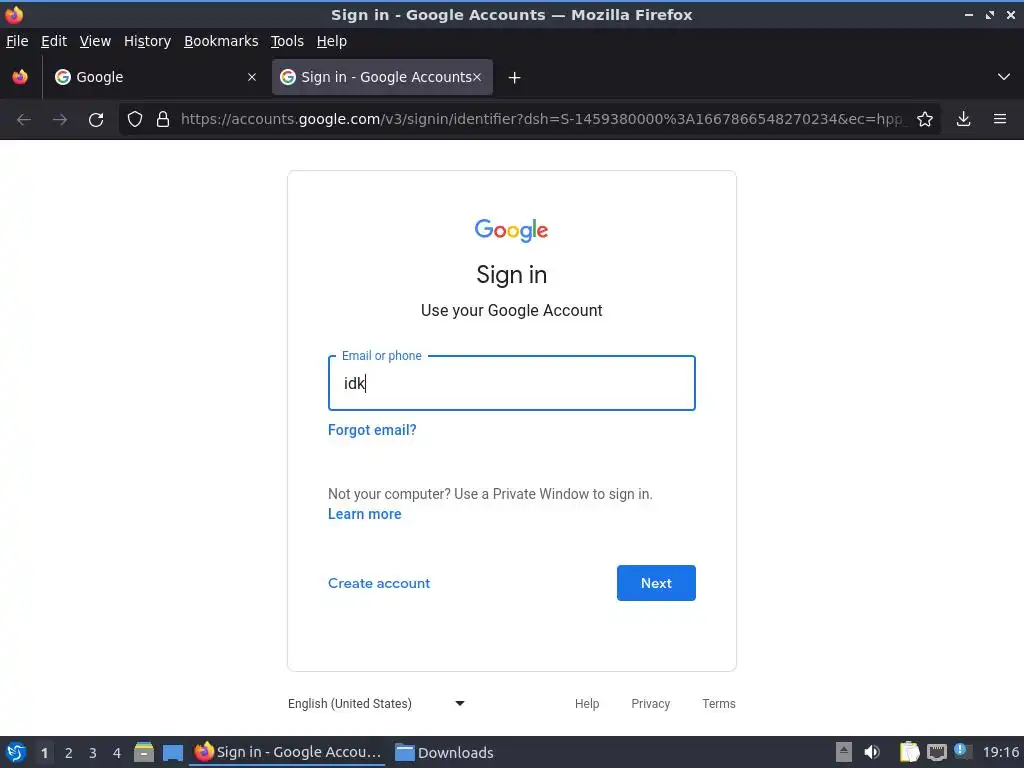Open the notification update tray icon

[x=962, y=751]
